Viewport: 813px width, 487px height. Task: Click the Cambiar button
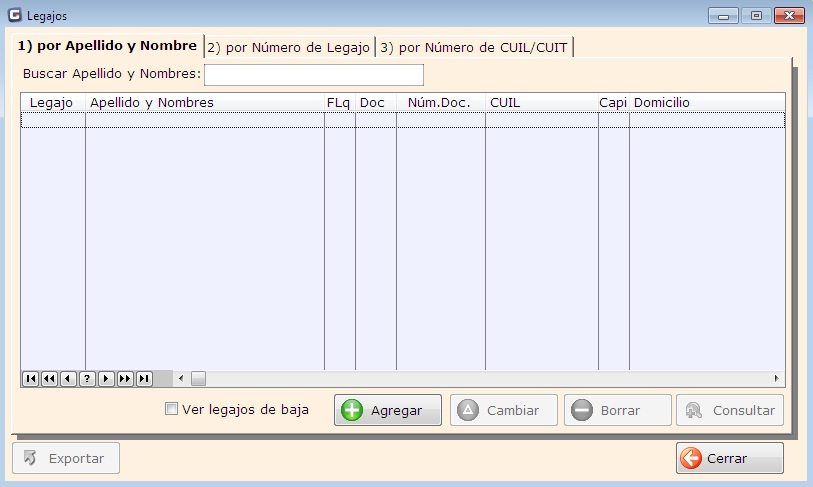pos(503,410)
